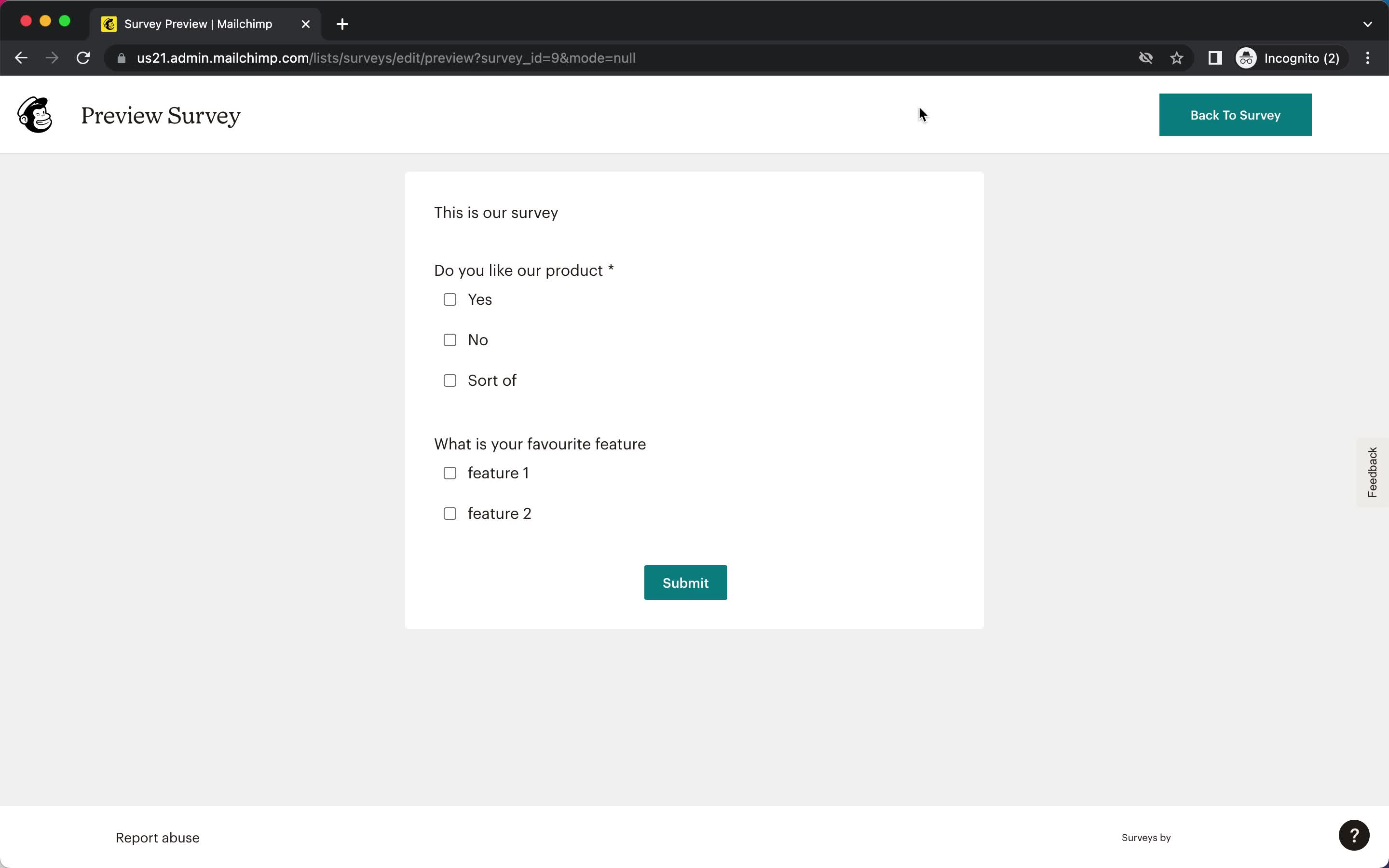The image size is (1389, 868).
Task: Toggle the Sort of checkbox option
Action: (x=449, y=380)
